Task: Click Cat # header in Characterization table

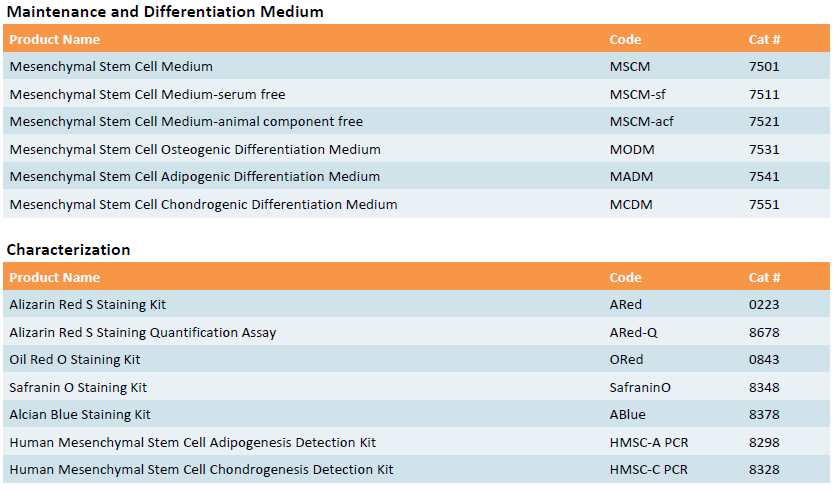Action: click(x=764, y=277)
